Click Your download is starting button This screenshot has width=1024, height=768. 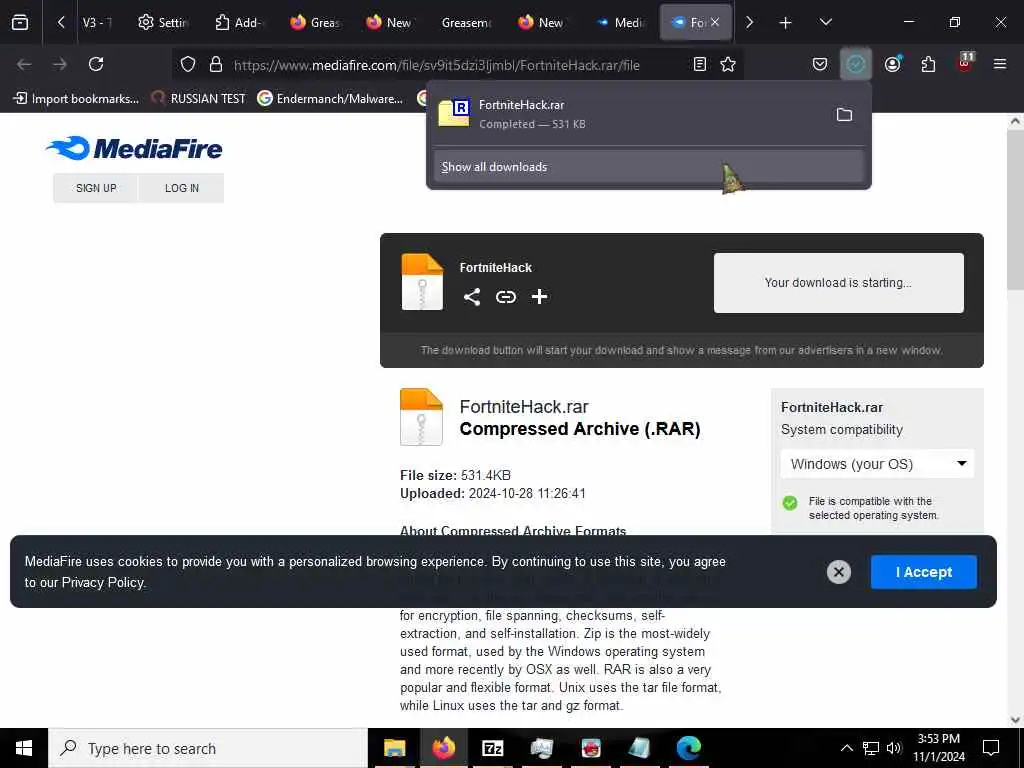pyautogui.click(x=839, y=283)
